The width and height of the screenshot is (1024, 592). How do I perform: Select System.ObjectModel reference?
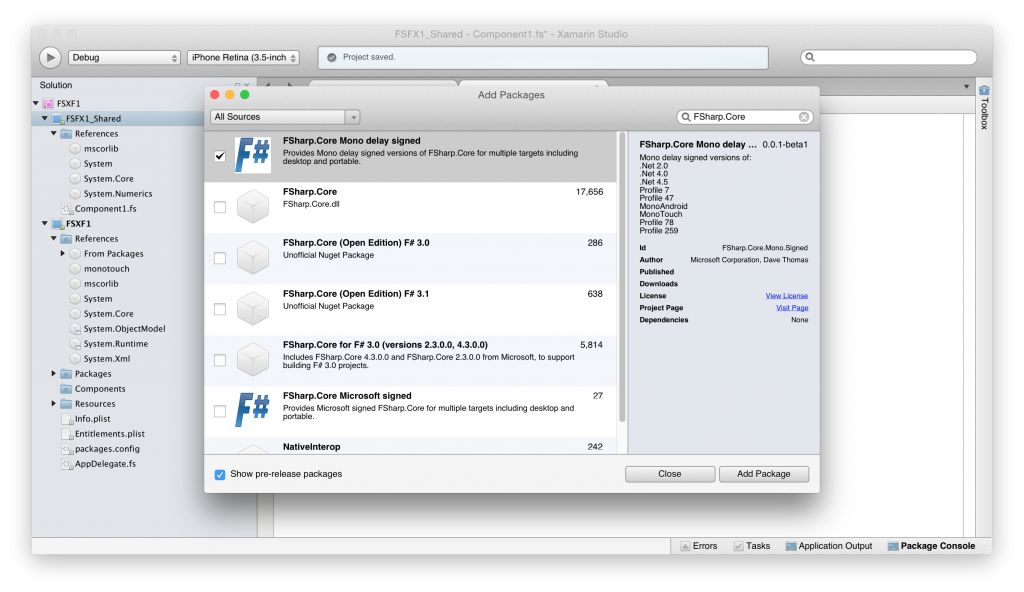[124, 329]
